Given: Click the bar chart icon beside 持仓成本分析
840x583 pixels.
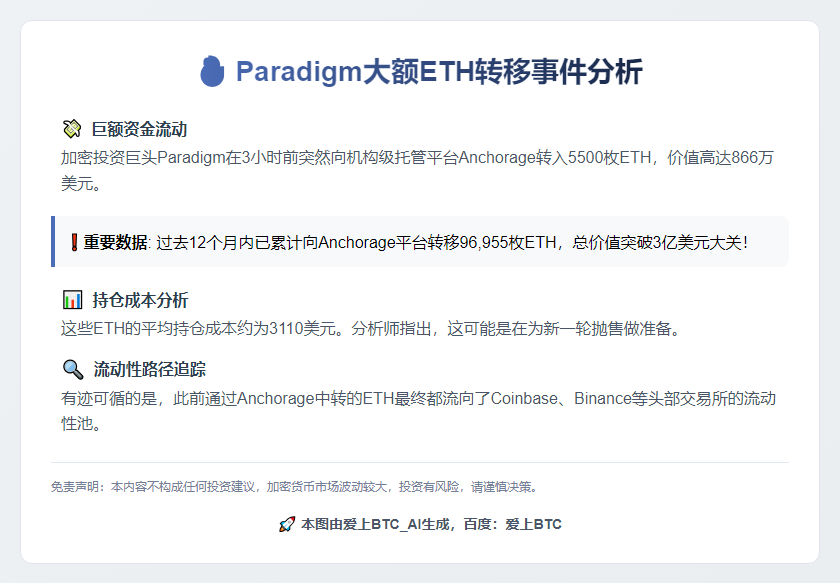Looking at the screenshot, I should tap(72, 300).
